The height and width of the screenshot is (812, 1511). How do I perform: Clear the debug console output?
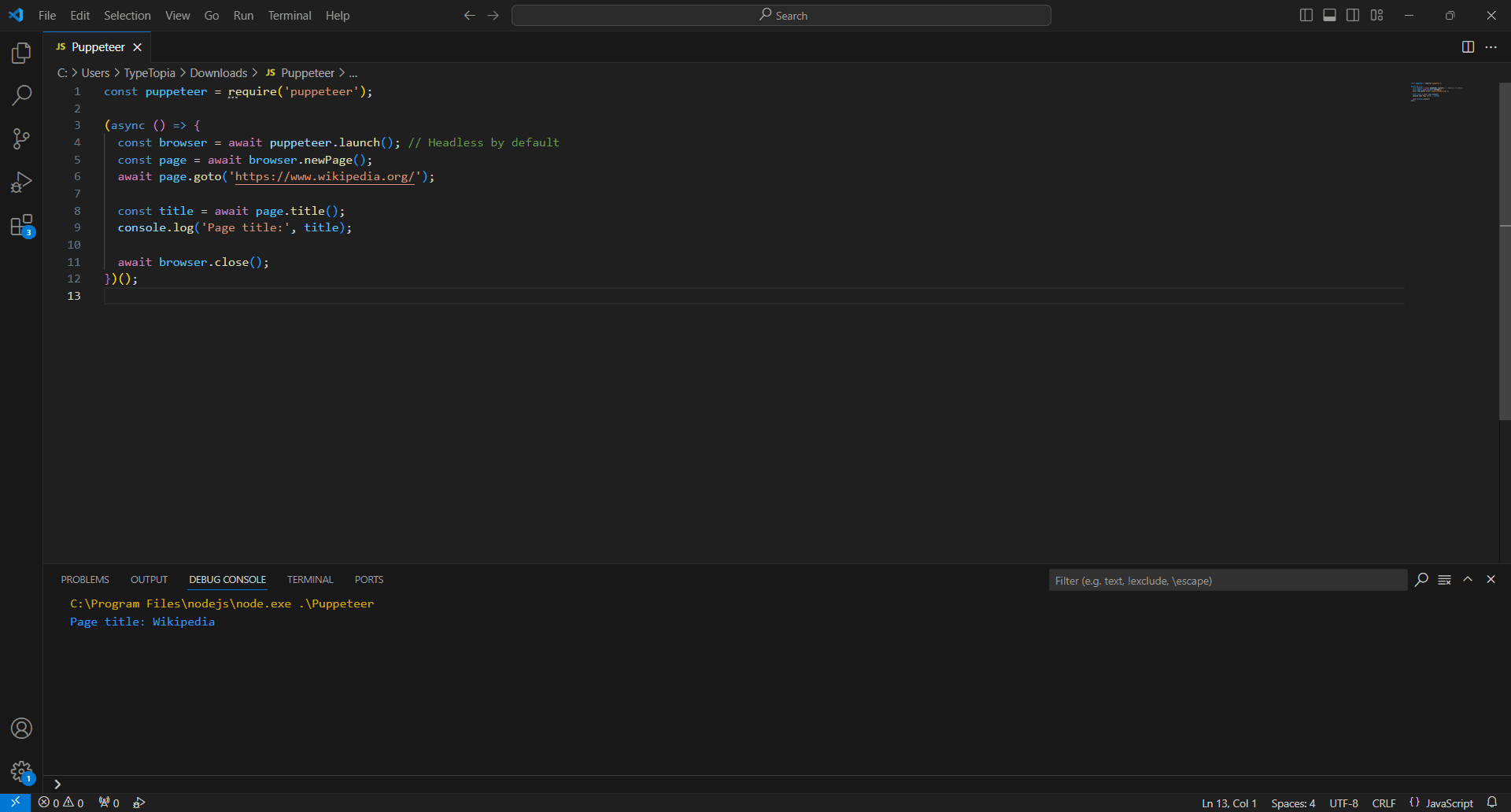(x=1445, y=580)
